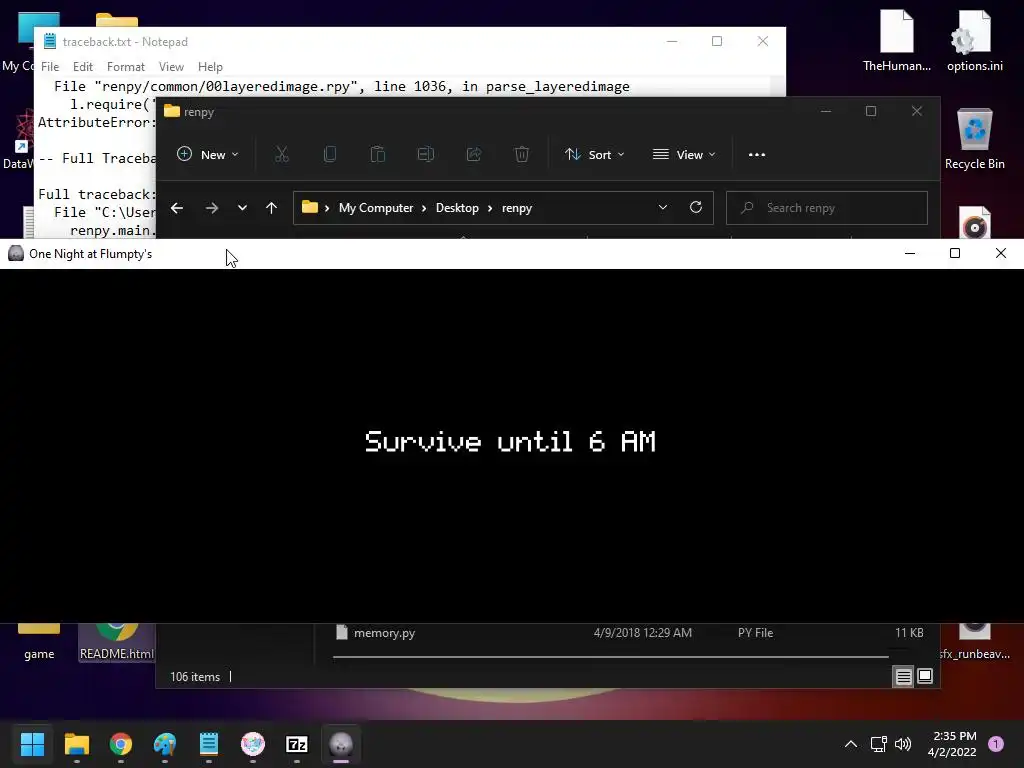This screenshot has width=1024, height=768.
Task: Minimize One Night at Flumpty's window
Action: (x=910, y=253)
